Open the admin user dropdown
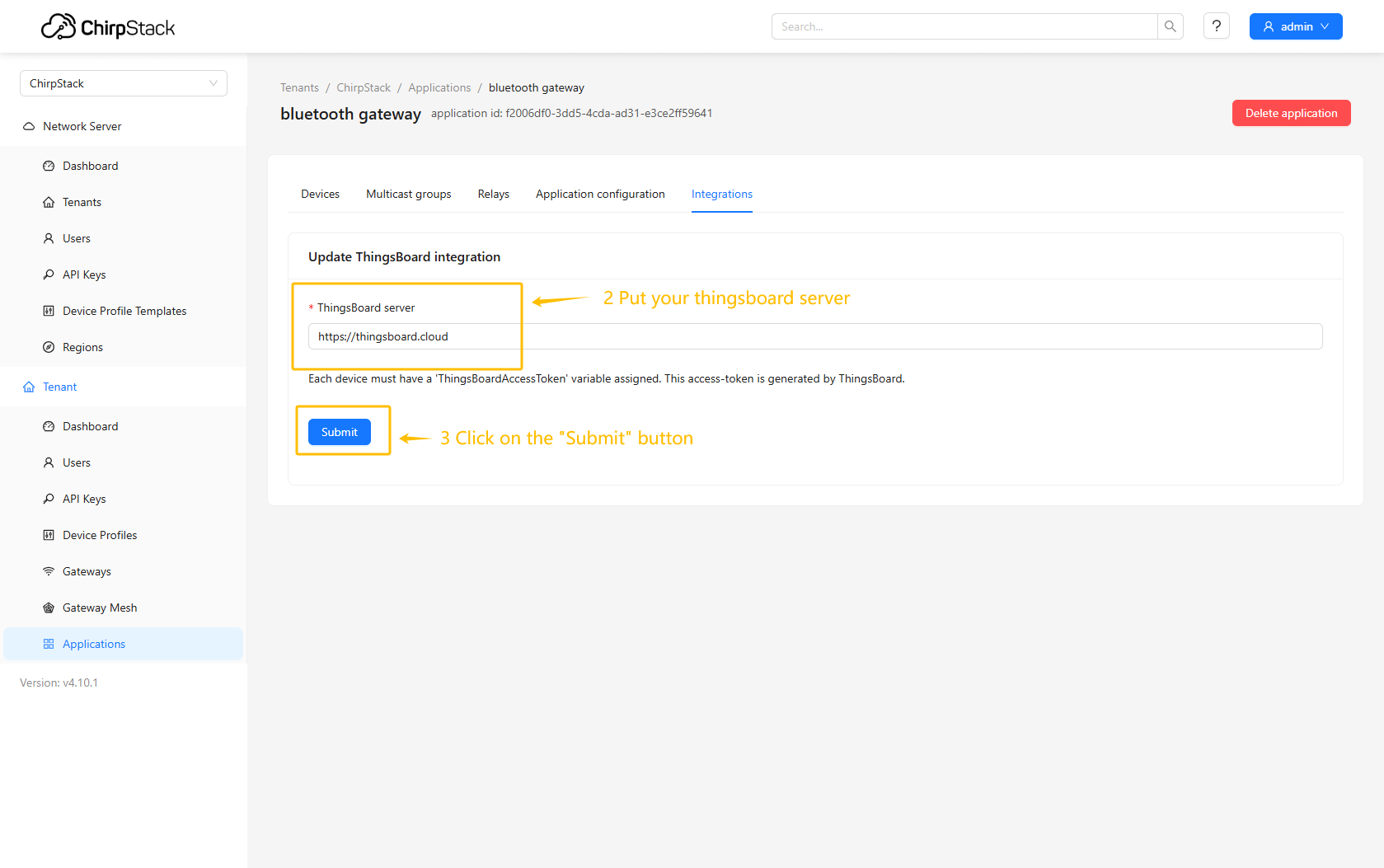 click(x=1295, y=26)
